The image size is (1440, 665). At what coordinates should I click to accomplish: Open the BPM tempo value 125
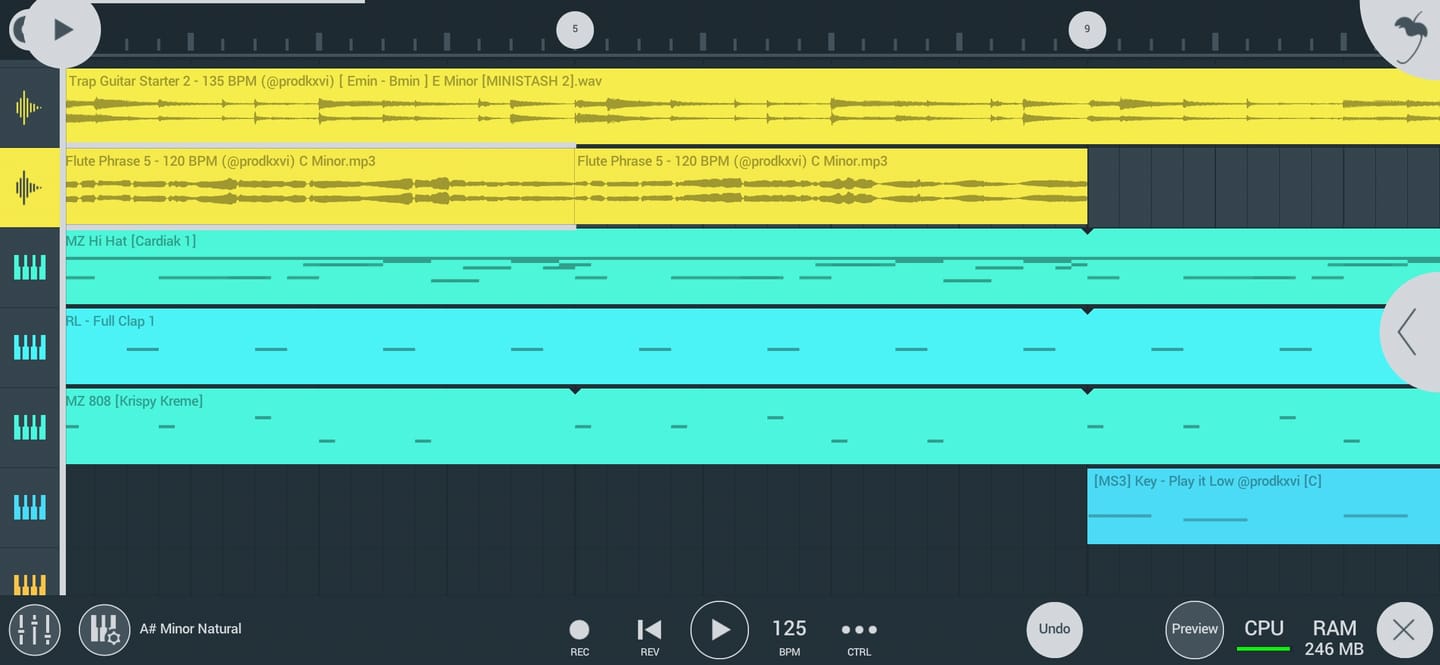pyautogui.click(x=789, y=636)
